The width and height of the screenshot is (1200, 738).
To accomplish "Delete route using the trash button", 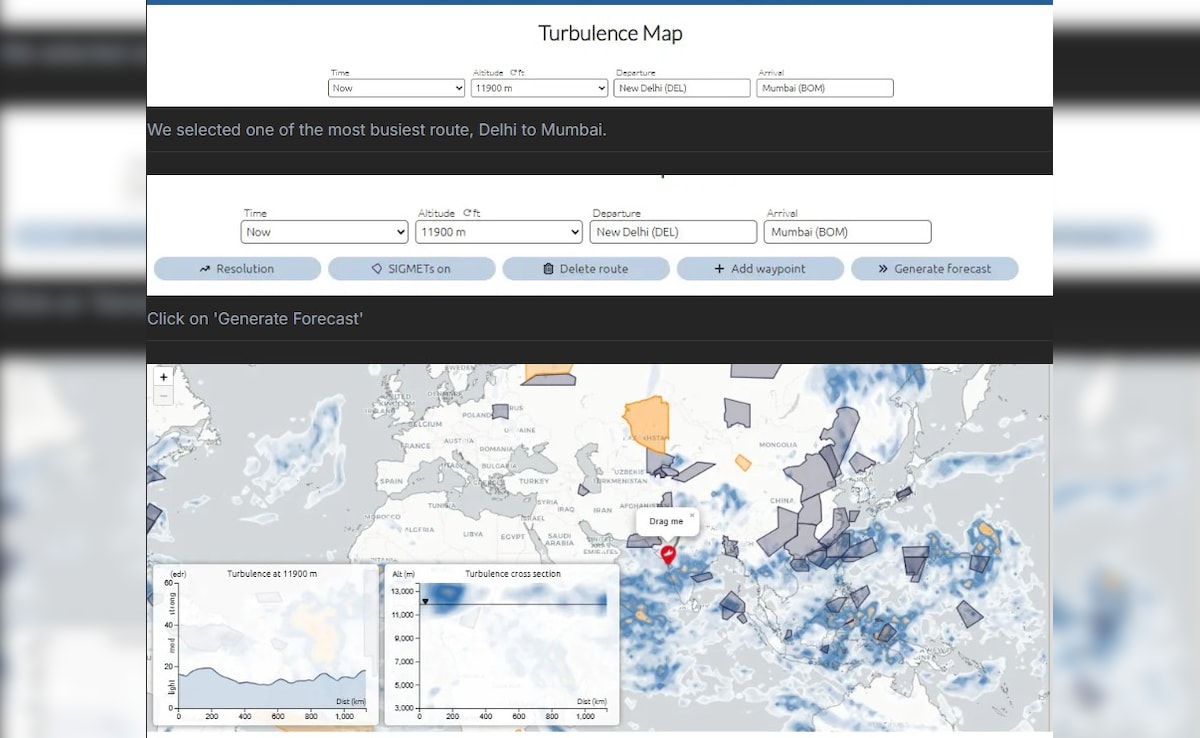I will tap(585, 269).
